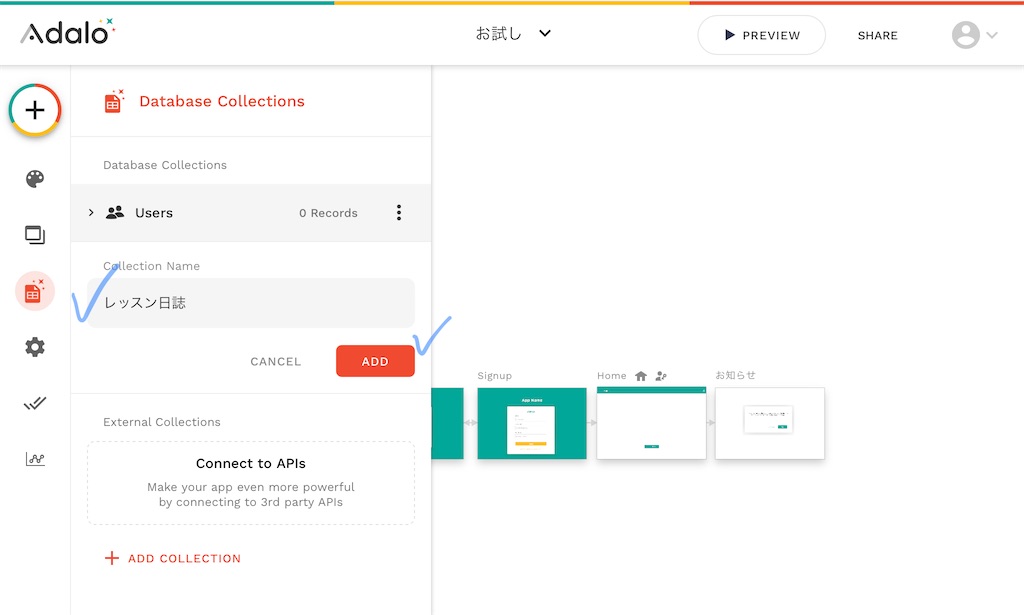
Task: Click the External Collections heading
Action: click(162, 422)
